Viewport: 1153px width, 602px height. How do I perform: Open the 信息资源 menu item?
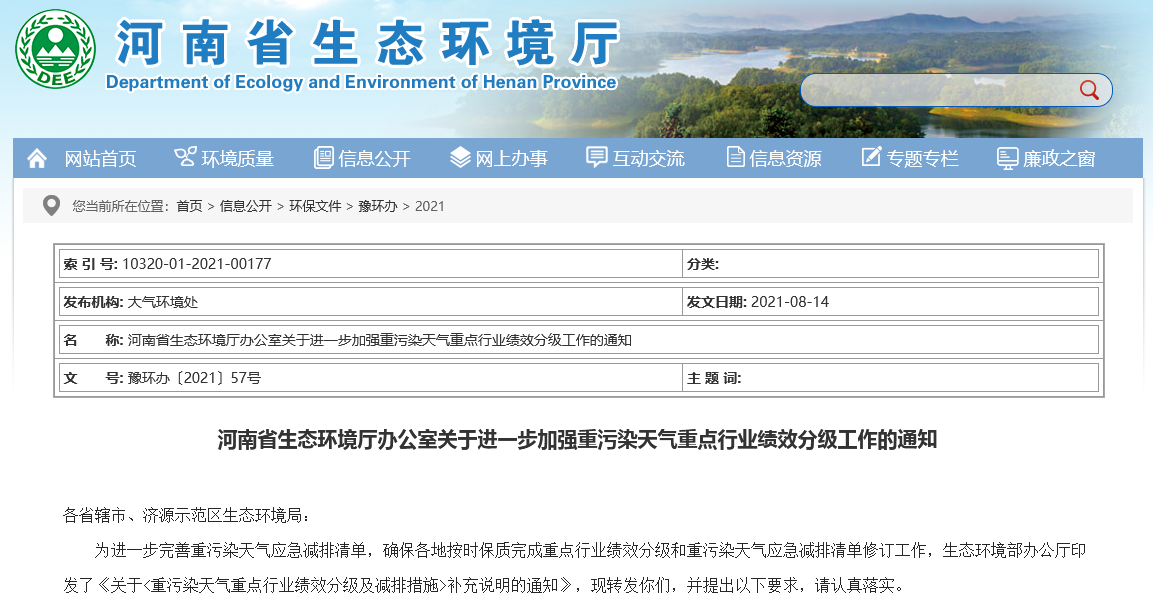point(785,159)
